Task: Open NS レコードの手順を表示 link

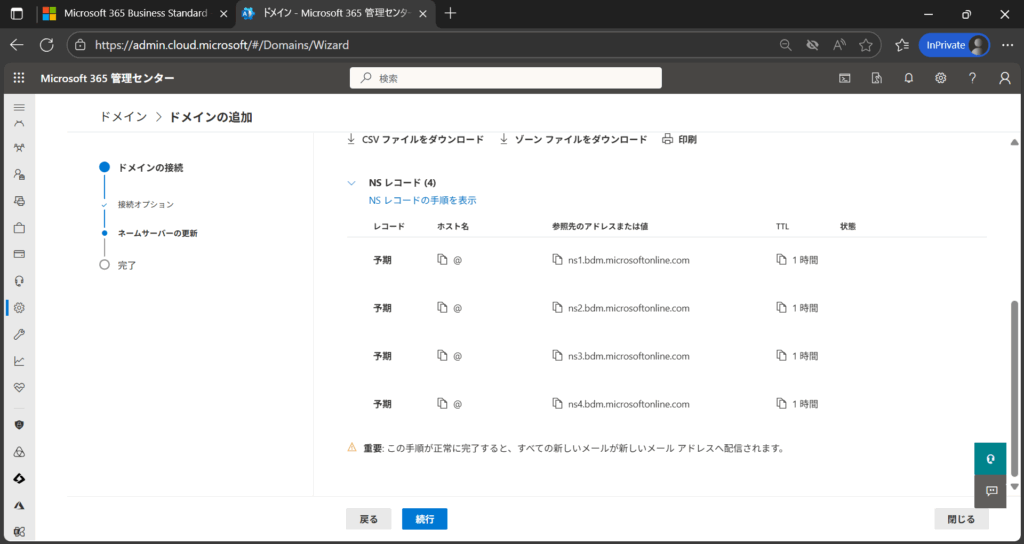Action: [x=422, y=200]
